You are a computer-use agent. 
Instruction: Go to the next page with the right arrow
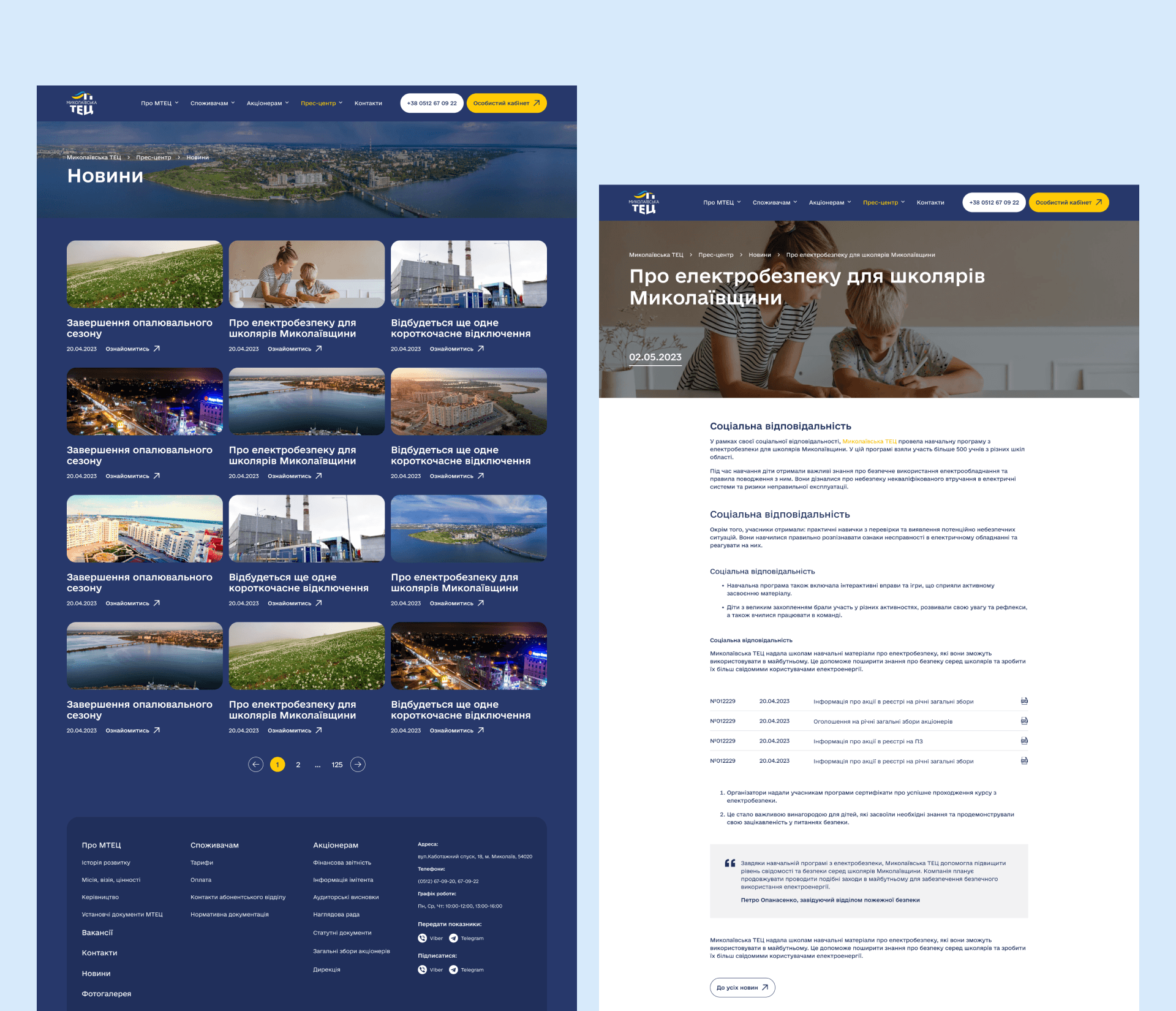(358, 764)
